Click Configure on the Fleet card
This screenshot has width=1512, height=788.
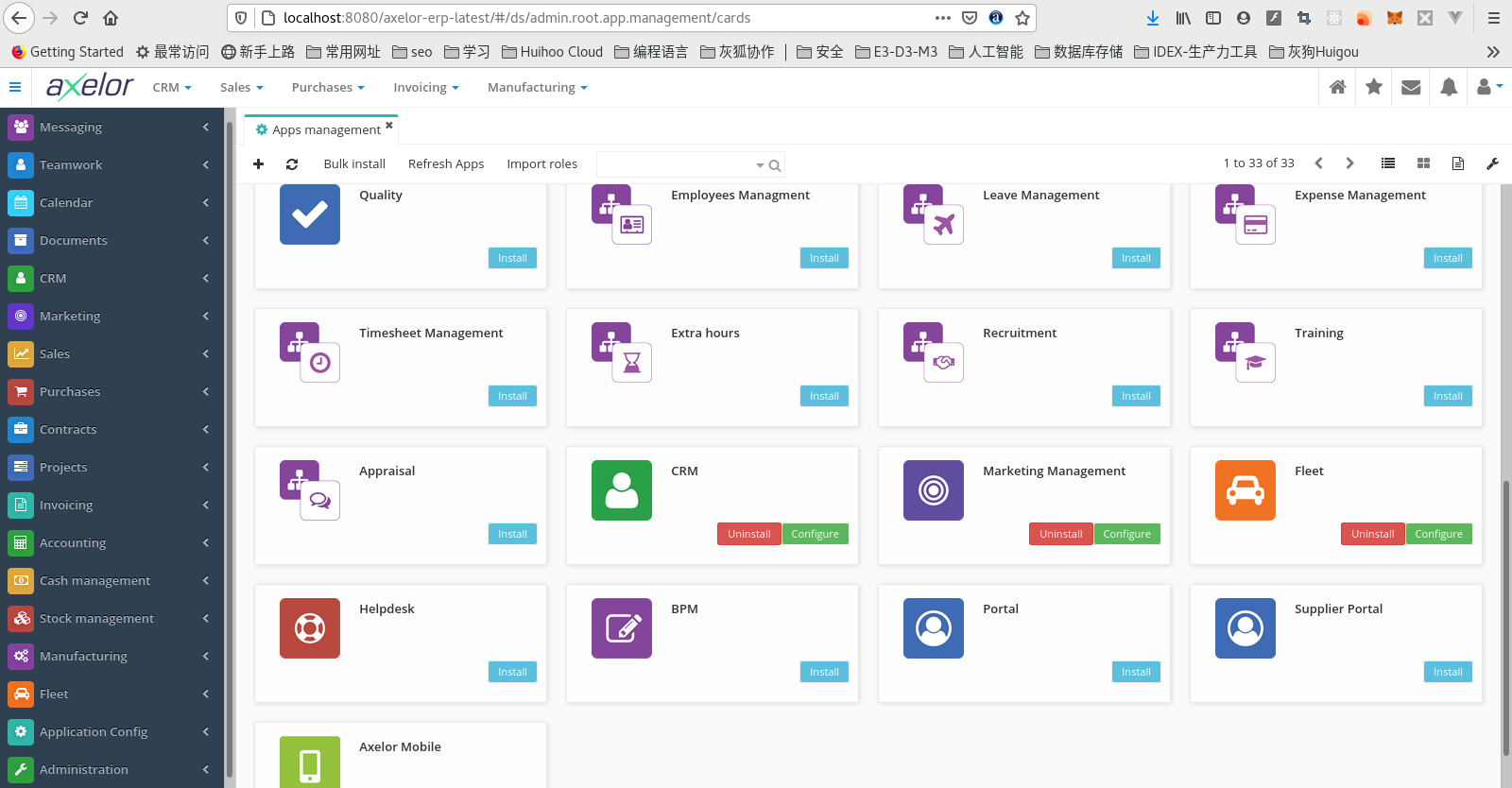pos(1438,534)
